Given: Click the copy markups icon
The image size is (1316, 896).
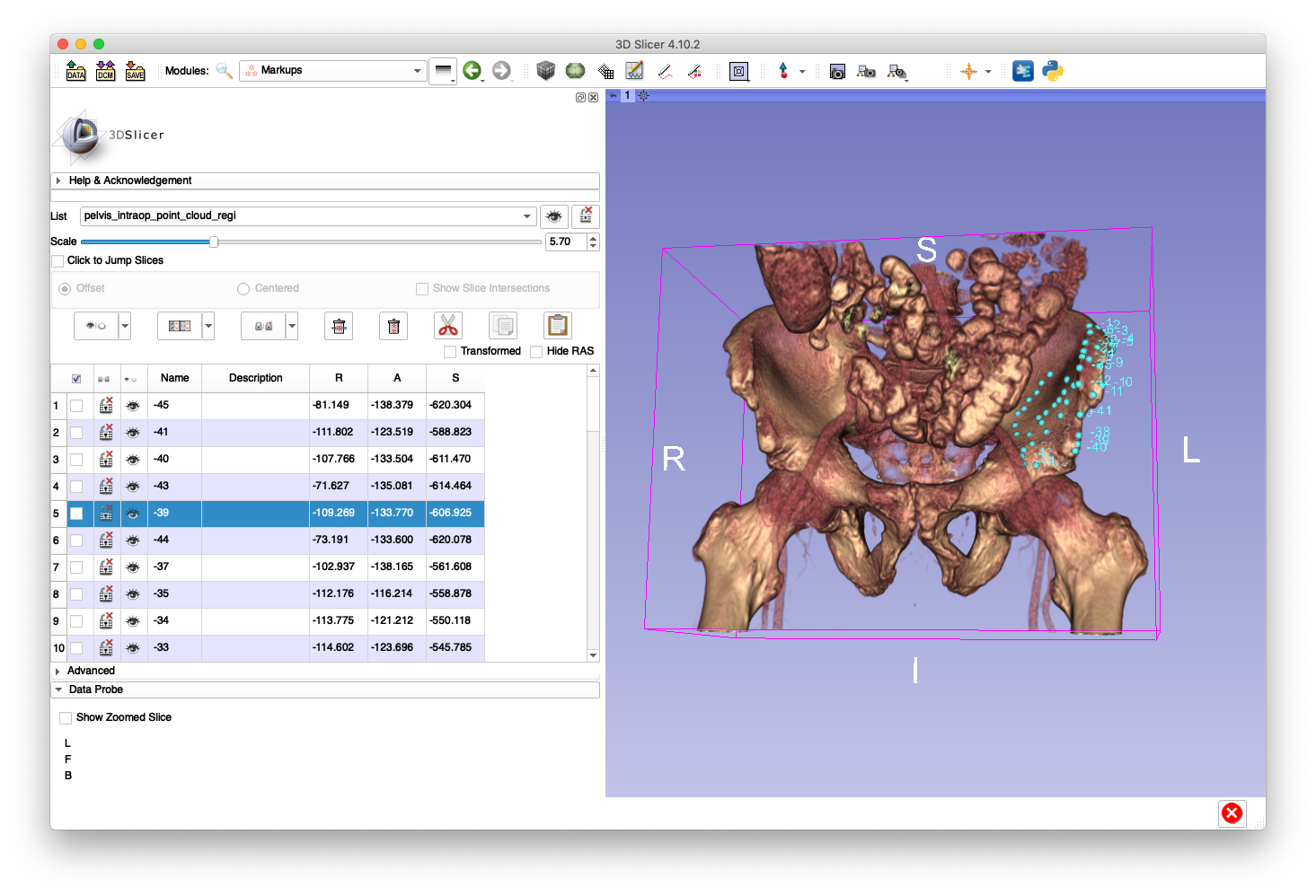Looking at the screenshot, I should click(502, 325).
